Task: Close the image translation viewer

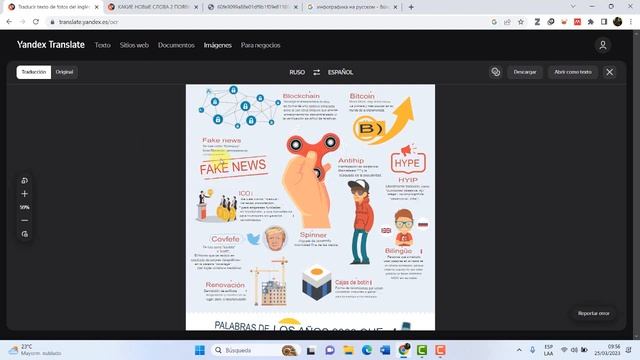Action: (x=610, y=72)
